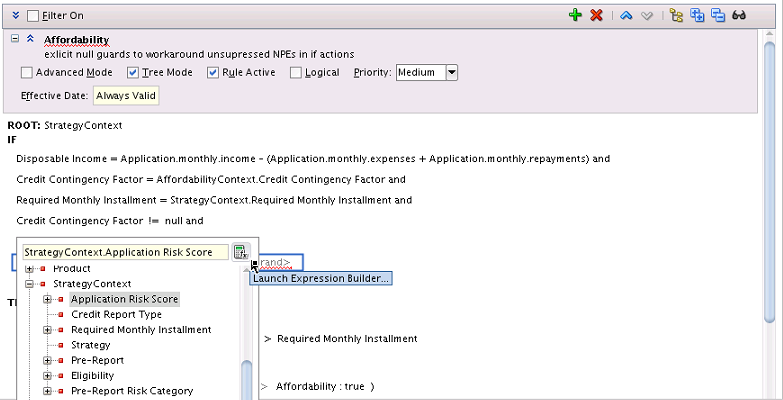
Task: Open the Priority Medium dropdown
Action: (x=451, y=72)
